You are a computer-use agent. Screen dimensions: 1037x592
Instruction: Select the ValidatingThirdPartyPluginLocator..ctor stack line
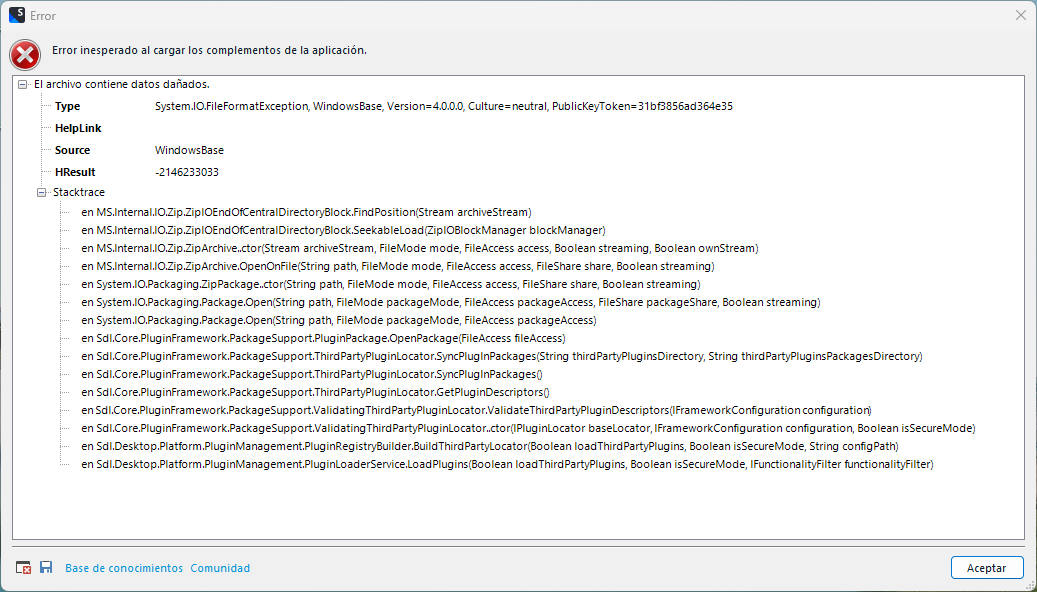pyautogui.click(x=528, y=428)
